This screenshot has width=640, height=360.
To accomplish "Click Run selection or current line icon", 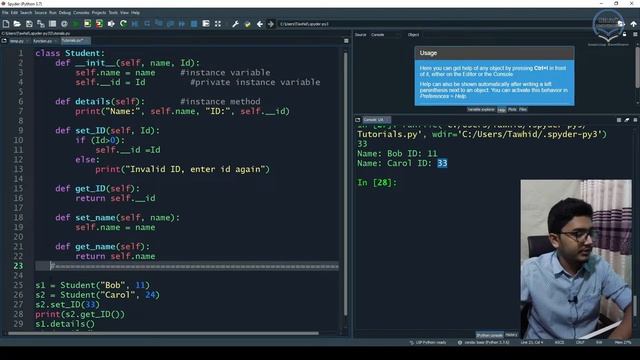I will [x=111, y=24].
